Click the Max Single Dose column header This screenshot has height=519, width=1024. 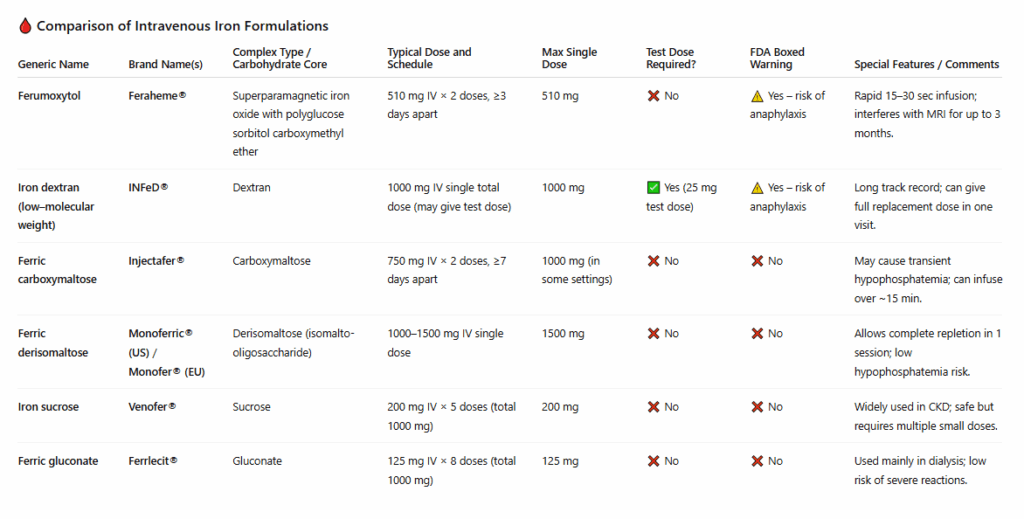click(570, 58)
